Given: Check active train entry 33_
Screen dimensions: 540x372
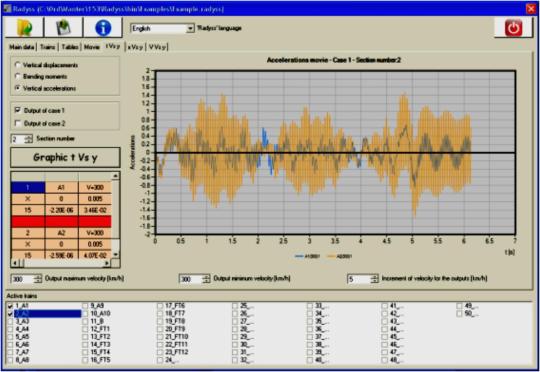Looking at the screenshot, I should [310, 306].
